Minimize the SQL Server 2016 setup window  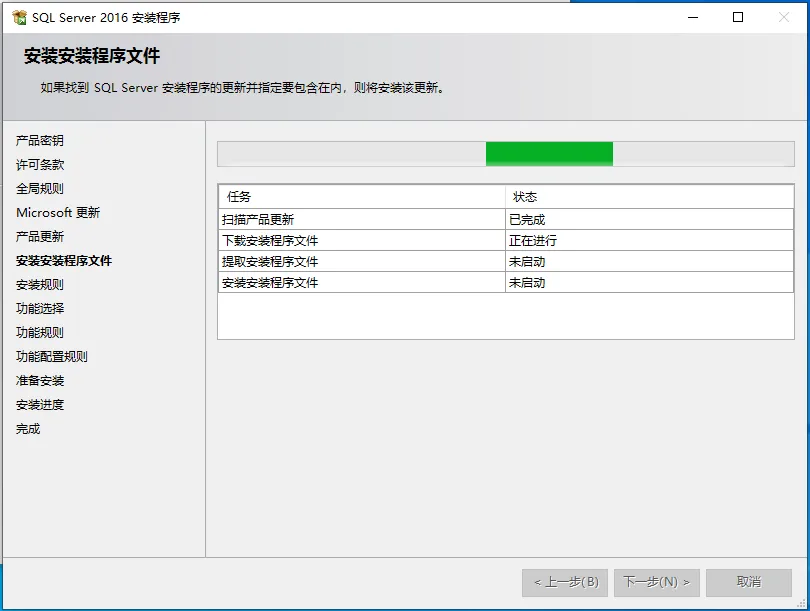[x=693, y=17]
